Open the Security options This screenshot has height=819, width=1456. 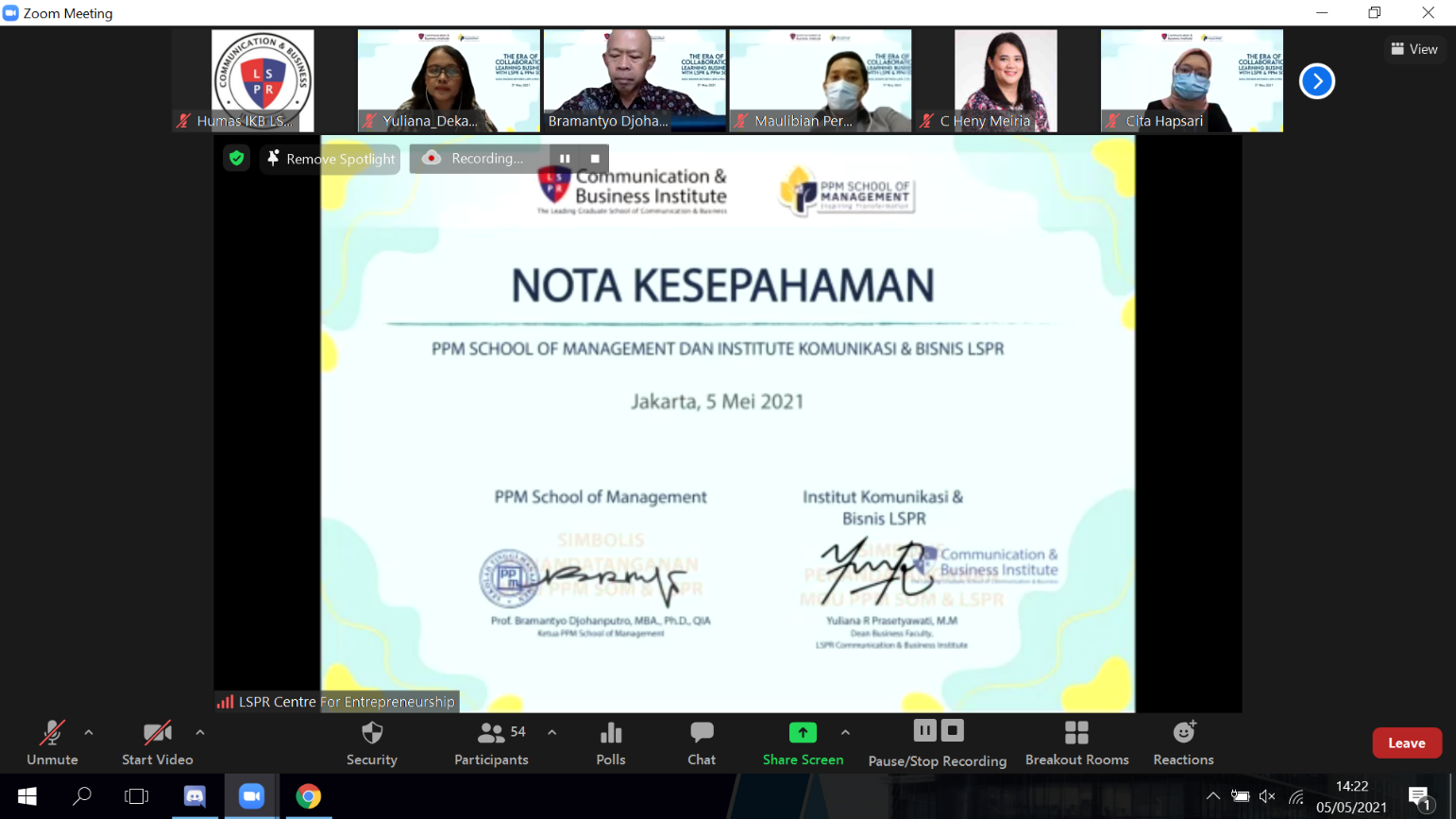[370, 742]
